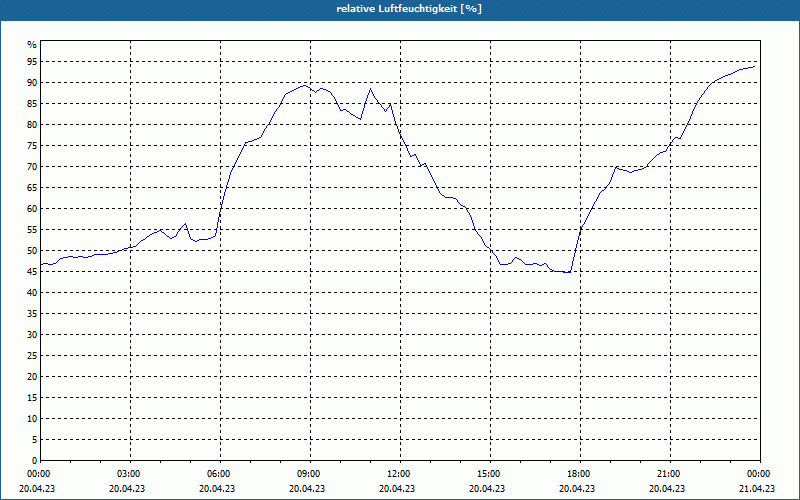
Task: Click the 20 y-axis value
Action: click(x=32, y=377)
